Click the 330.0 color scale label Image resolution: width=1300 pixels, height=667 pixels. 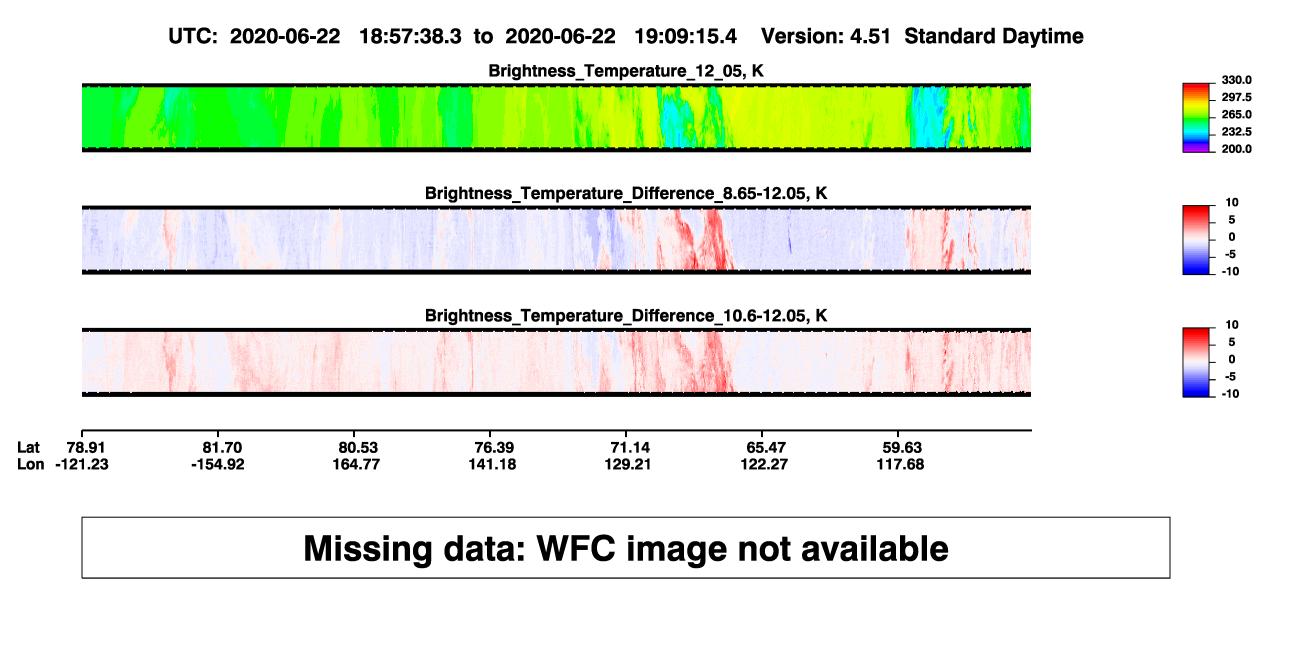(1237, 80)
